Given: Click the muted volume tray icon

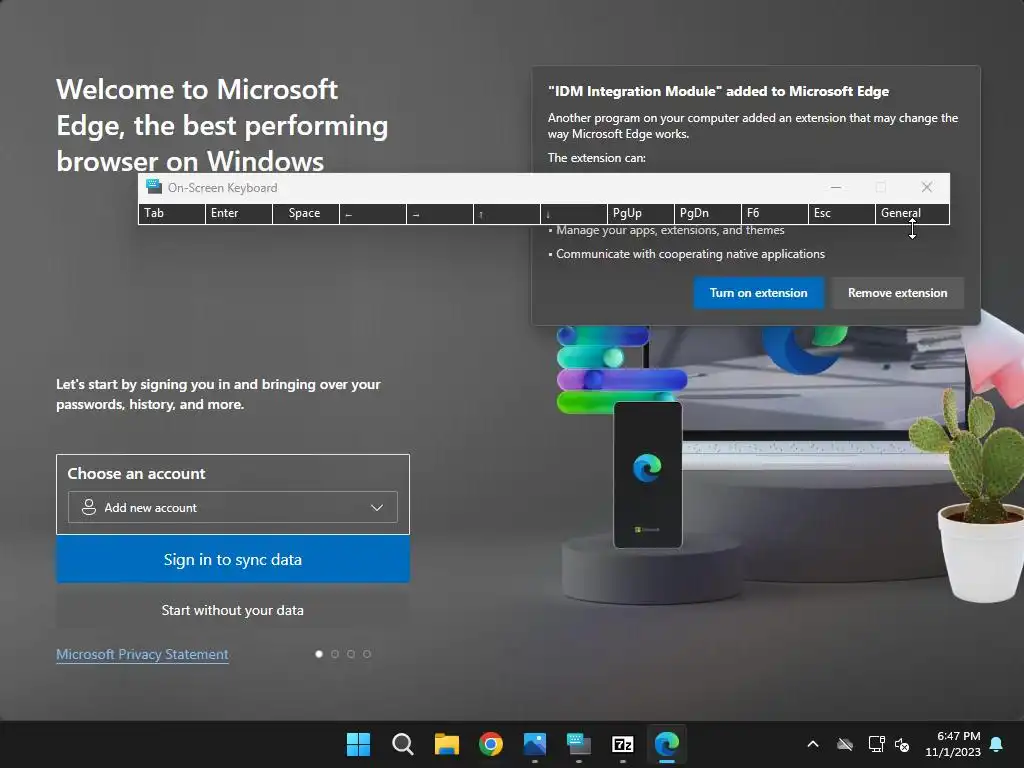Looking at the screenshot, I should 902,744.
